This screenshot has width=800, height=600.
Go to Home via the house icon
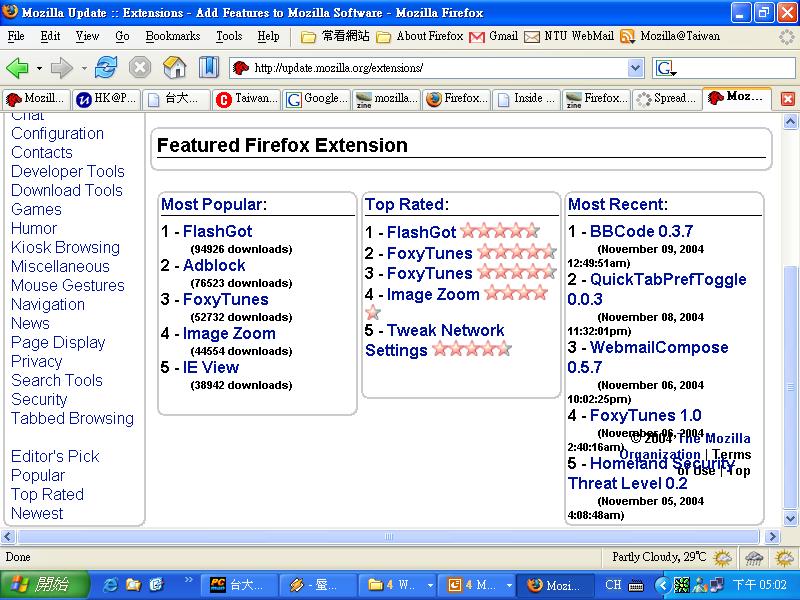coord(174,67)
